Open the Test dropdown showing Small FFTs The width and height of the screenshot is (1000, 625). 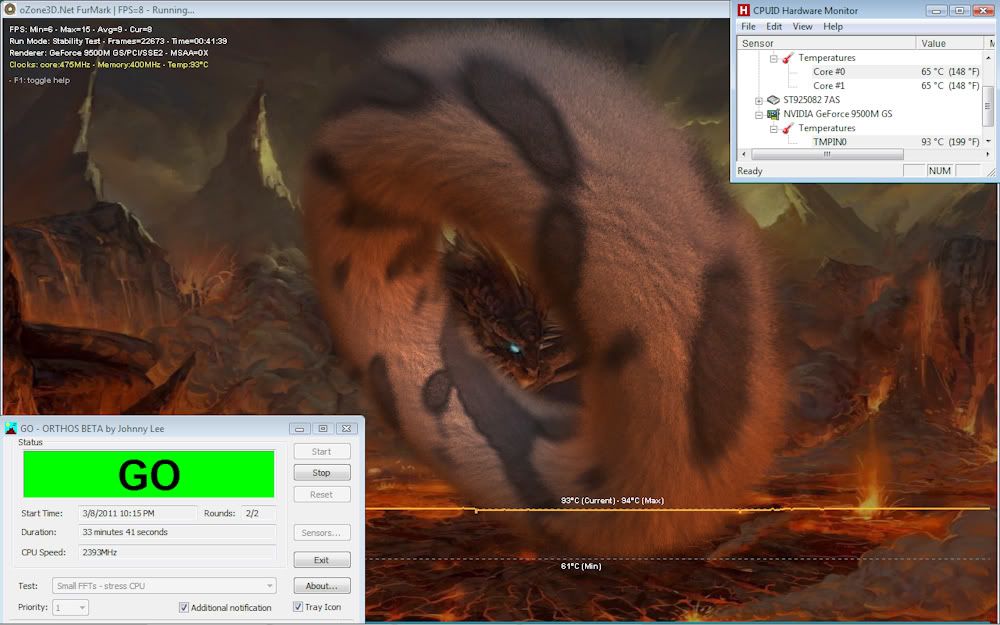click(165, 585)
